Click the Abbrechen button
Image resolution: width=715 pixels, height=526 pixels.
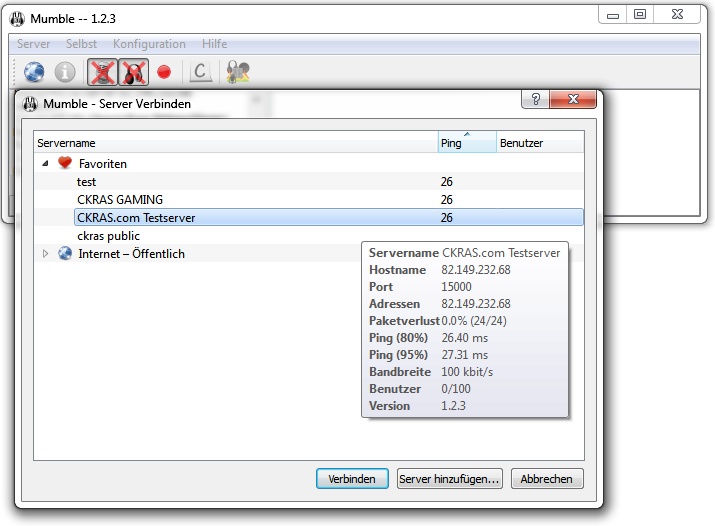pos(547,479)
